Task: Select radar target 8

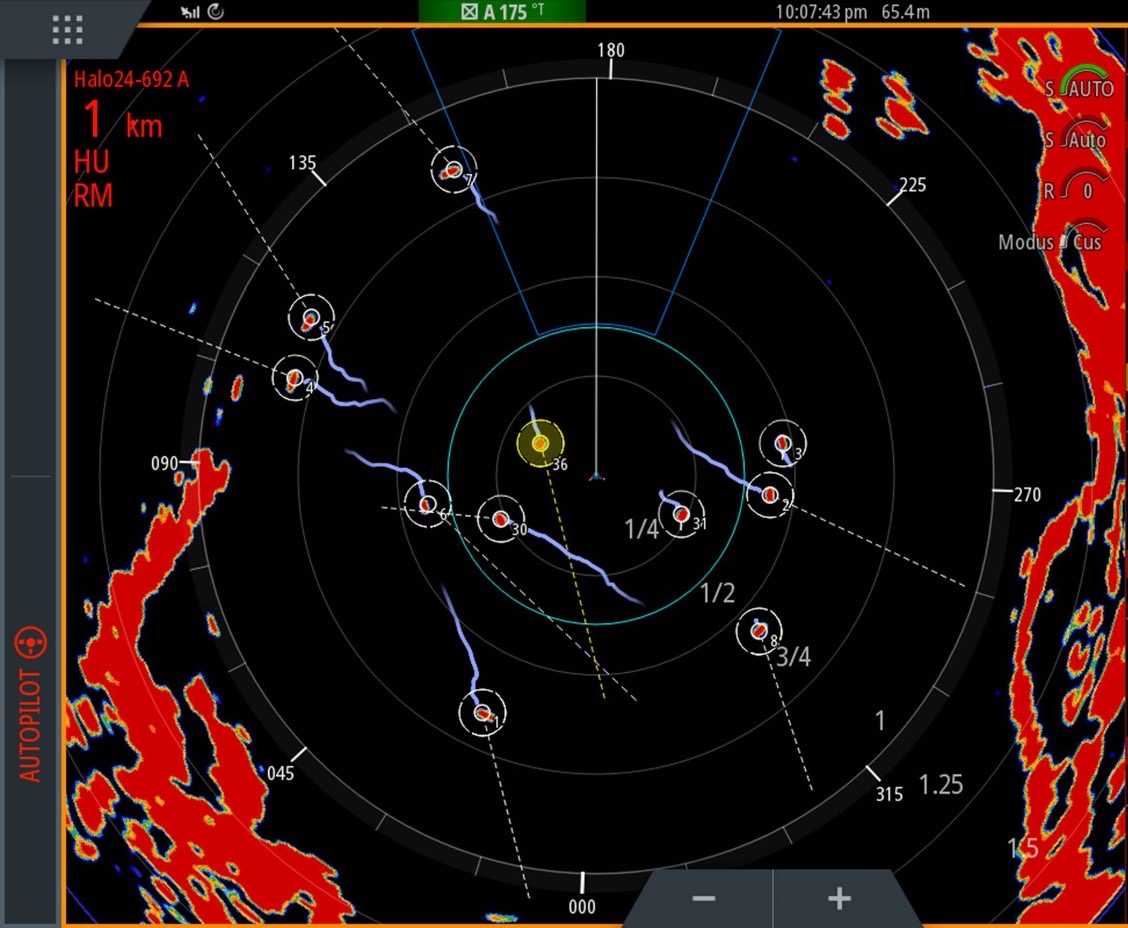Action: [759, 631]
